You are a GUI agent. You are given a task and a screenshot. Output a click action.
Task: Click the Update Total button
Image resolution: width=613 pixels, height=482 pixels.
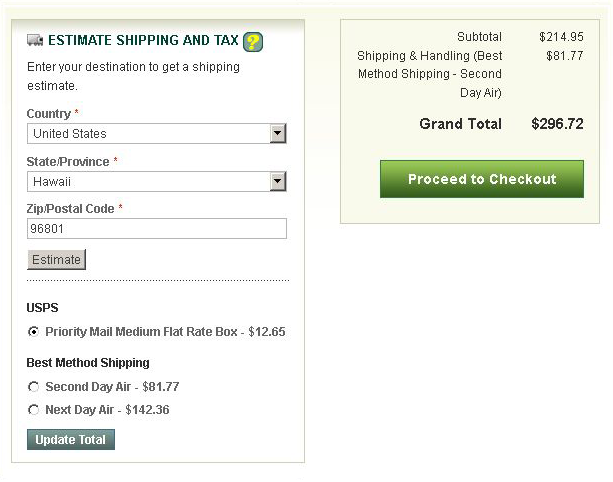pos(71,440)
